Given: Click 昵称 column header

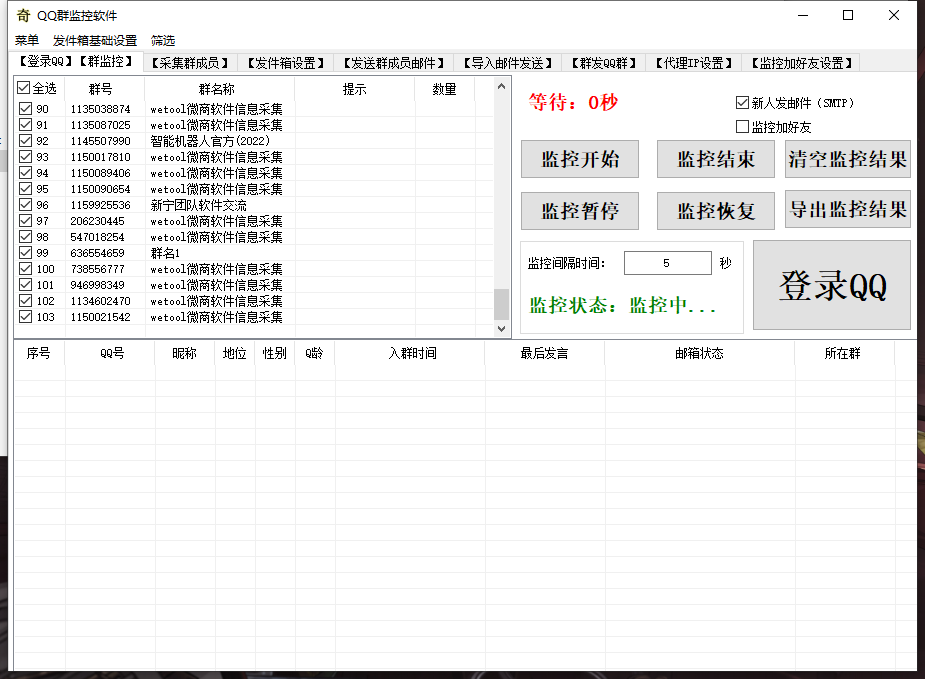Looking at the screenshot, I should 185,353.
